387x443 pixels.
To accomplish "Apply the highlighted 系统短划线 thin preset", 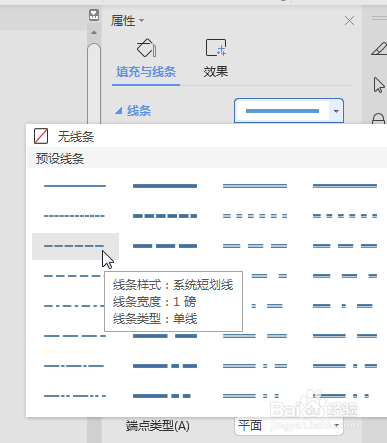I will click(x=75, y=246).
